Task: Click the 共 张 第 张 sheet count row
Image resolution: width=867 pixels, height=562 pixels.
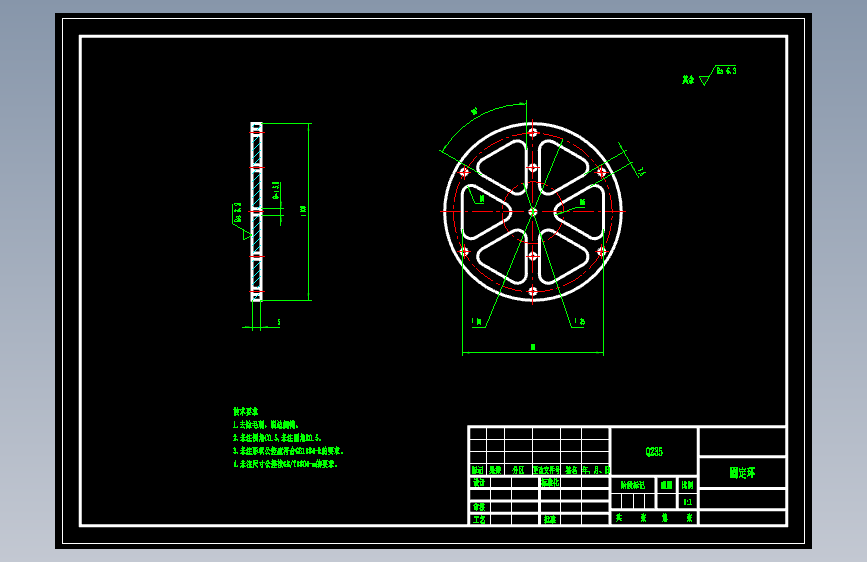Action: [654, 518]
